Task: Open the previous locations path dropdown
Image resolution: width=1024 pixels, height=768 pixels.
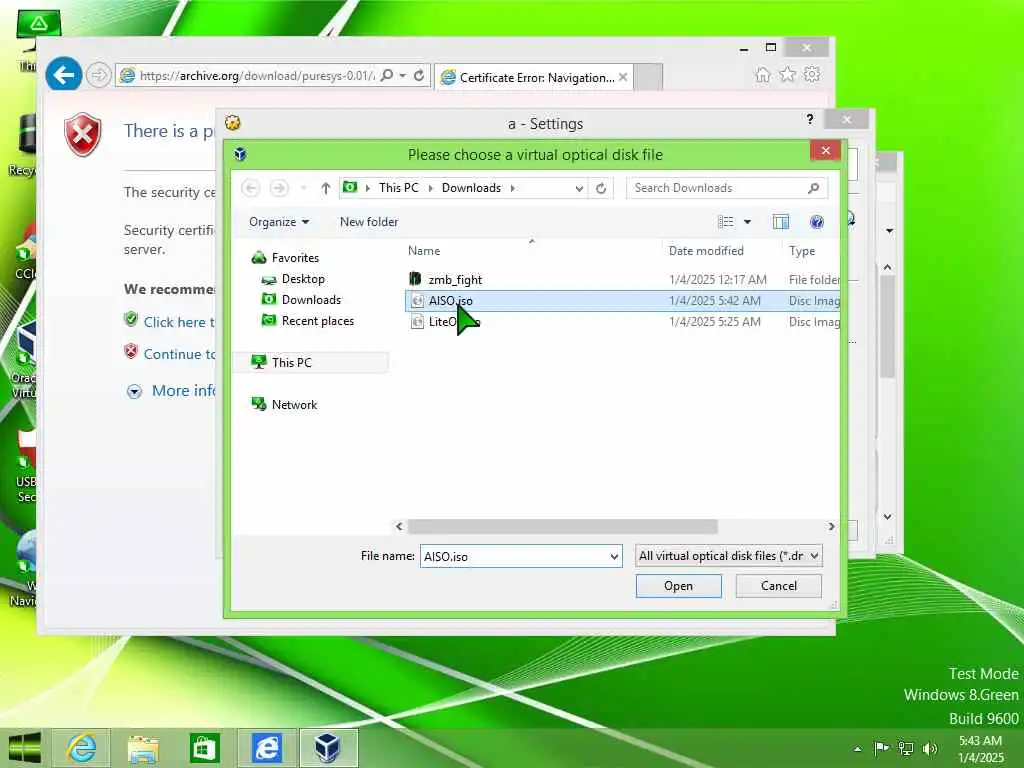Action: (579, 189)
